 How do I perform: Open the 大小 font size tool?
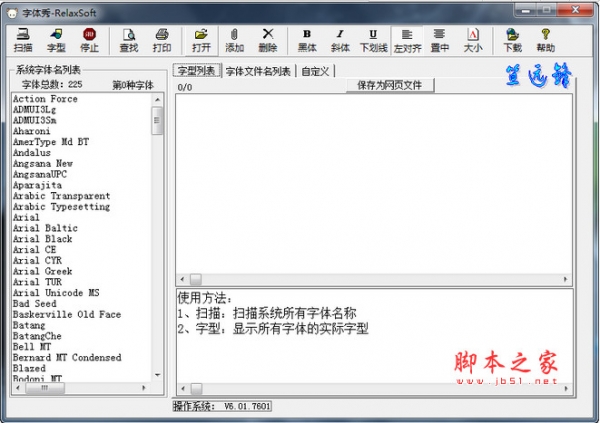(473, 40)
